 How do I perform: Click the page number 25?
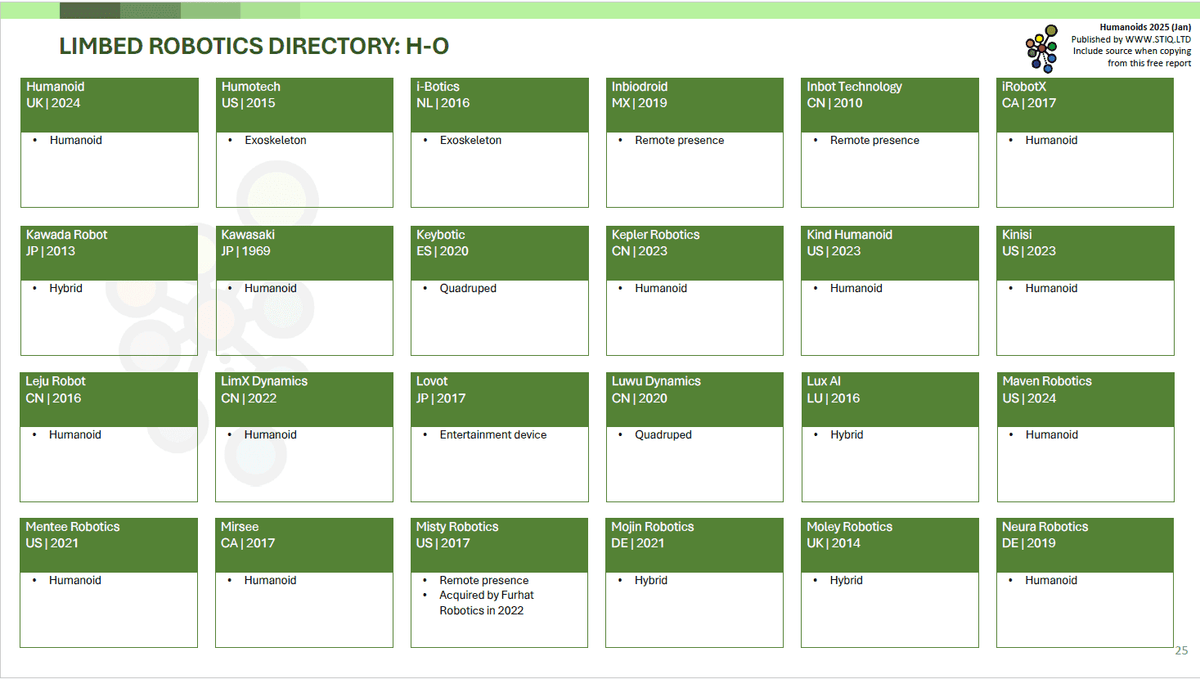coord(1181,651)
